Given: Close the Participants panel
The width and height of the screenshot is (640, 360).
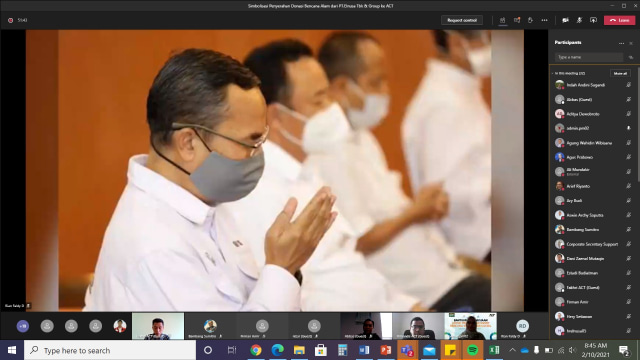Looking at the screenshot, I should point(631,43).
